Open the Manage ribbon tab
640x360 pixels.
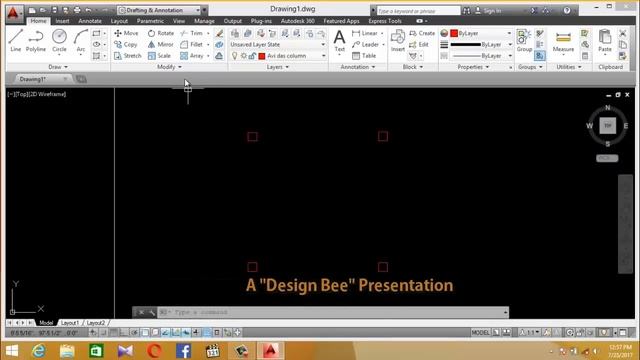click(204, 21)
